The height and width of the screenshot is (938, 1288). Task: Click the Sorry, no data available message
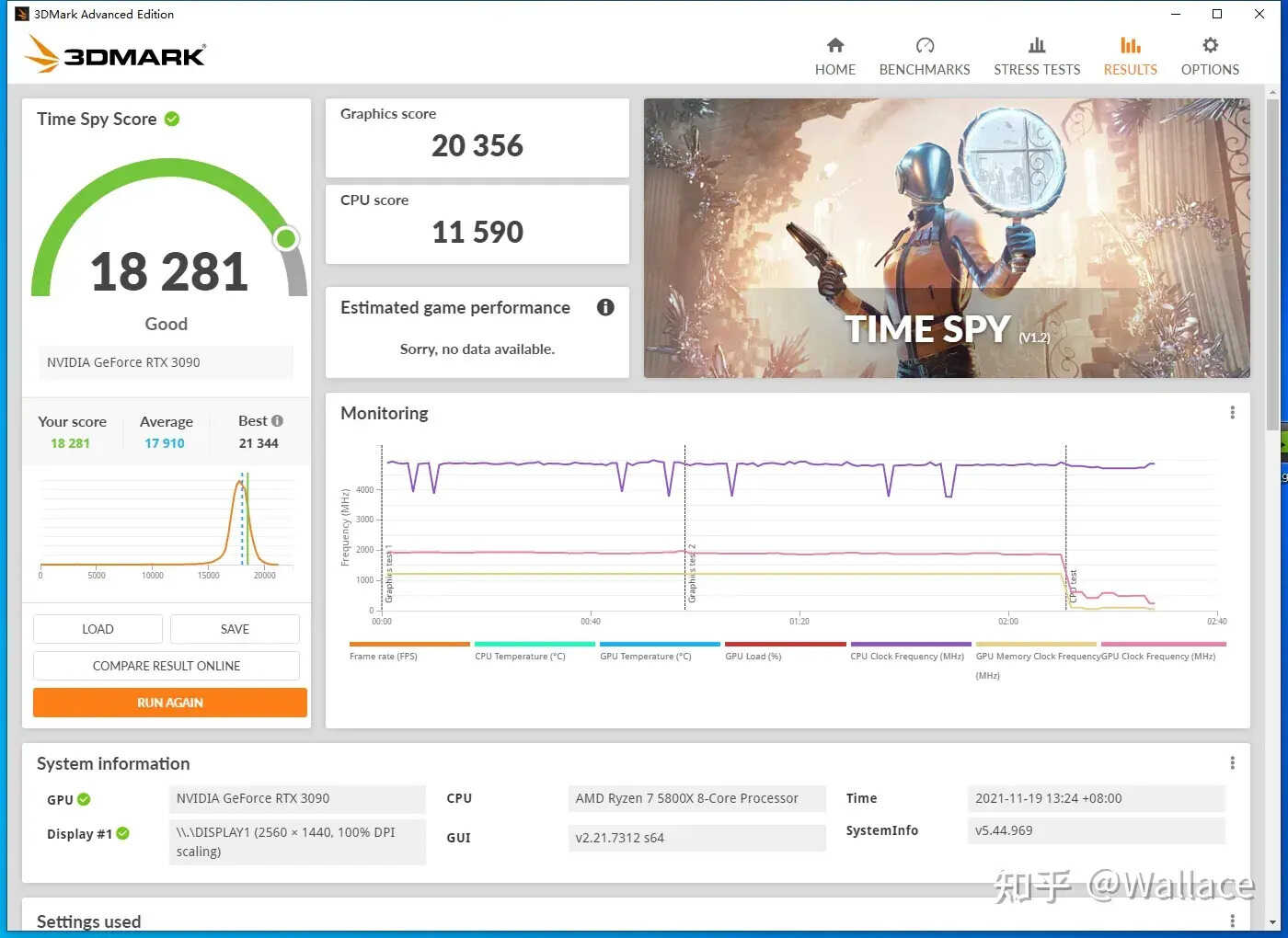click(477, 349)
